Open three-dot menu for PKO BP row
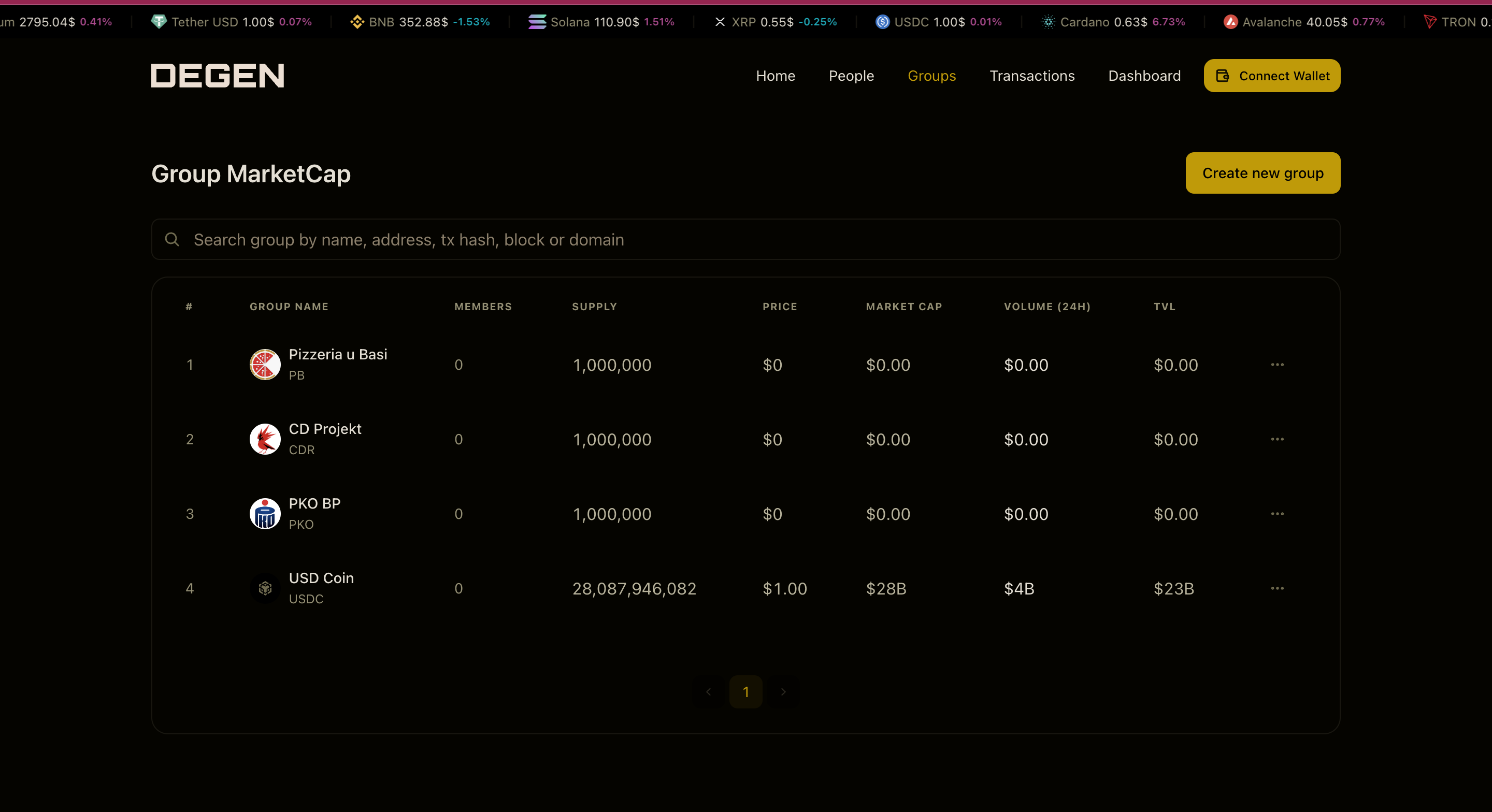Screen dimensions: 1492x812 pos(1277,514)
